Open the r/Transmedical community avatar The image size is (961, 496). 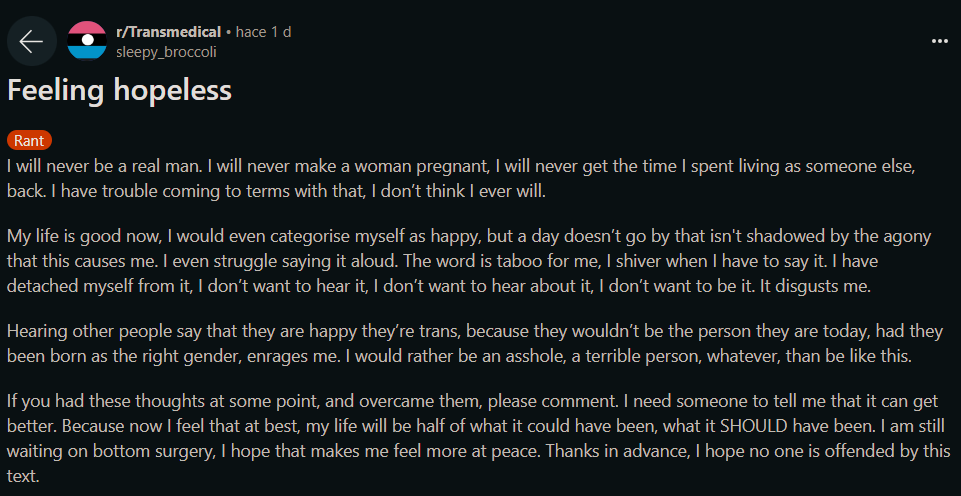tap(87, 41)
